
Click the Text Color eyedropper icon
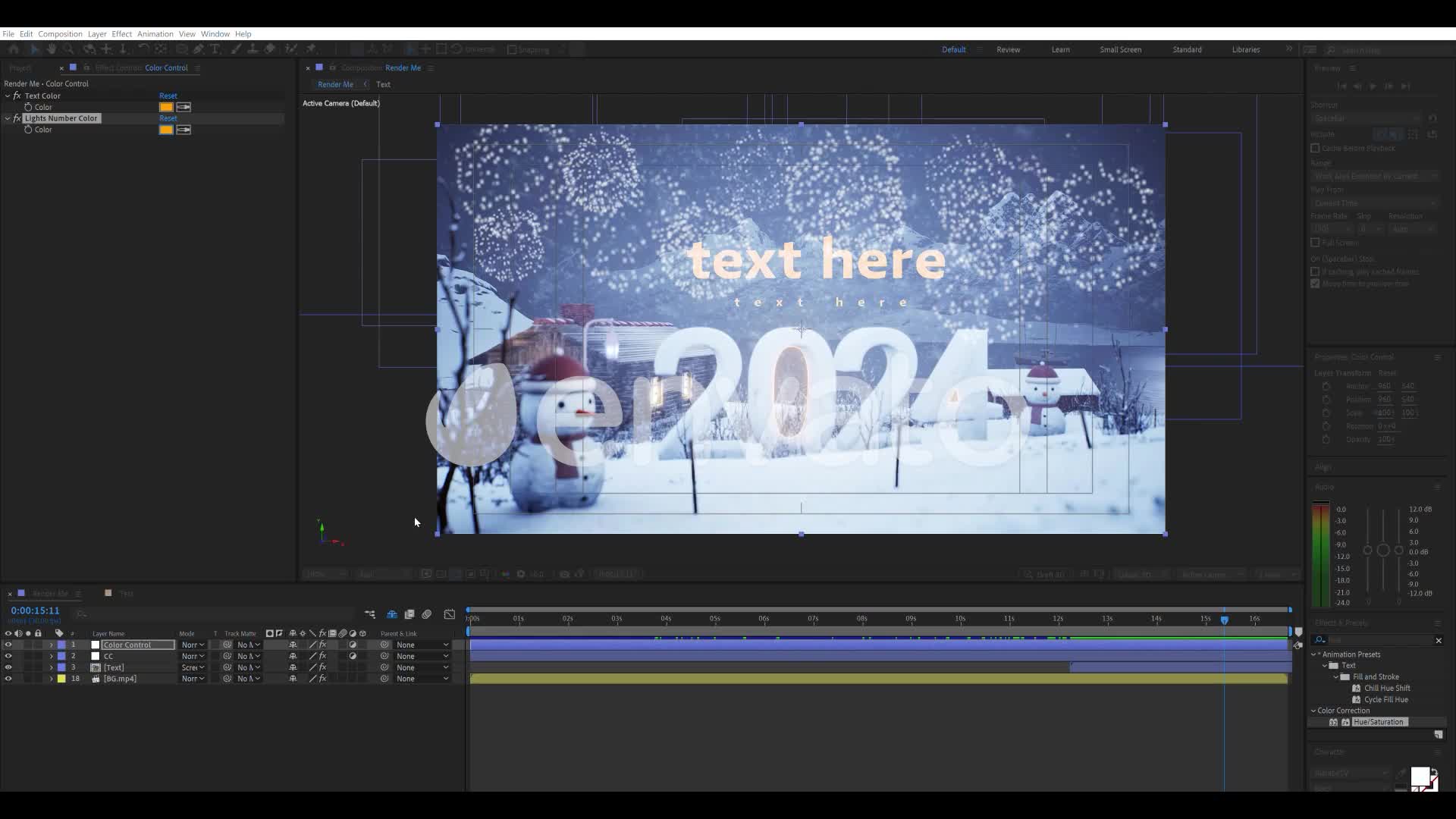[x=184, y=107]
